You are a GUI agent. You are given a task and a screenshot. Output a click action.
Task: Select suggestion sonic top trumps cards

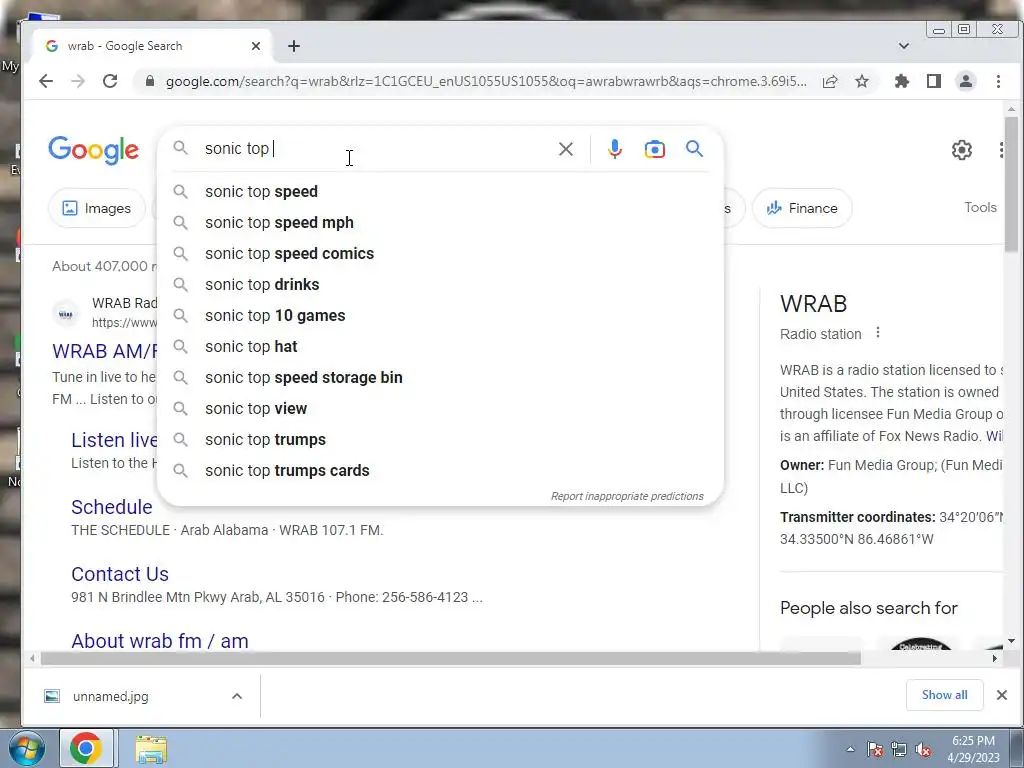[440, 471]
